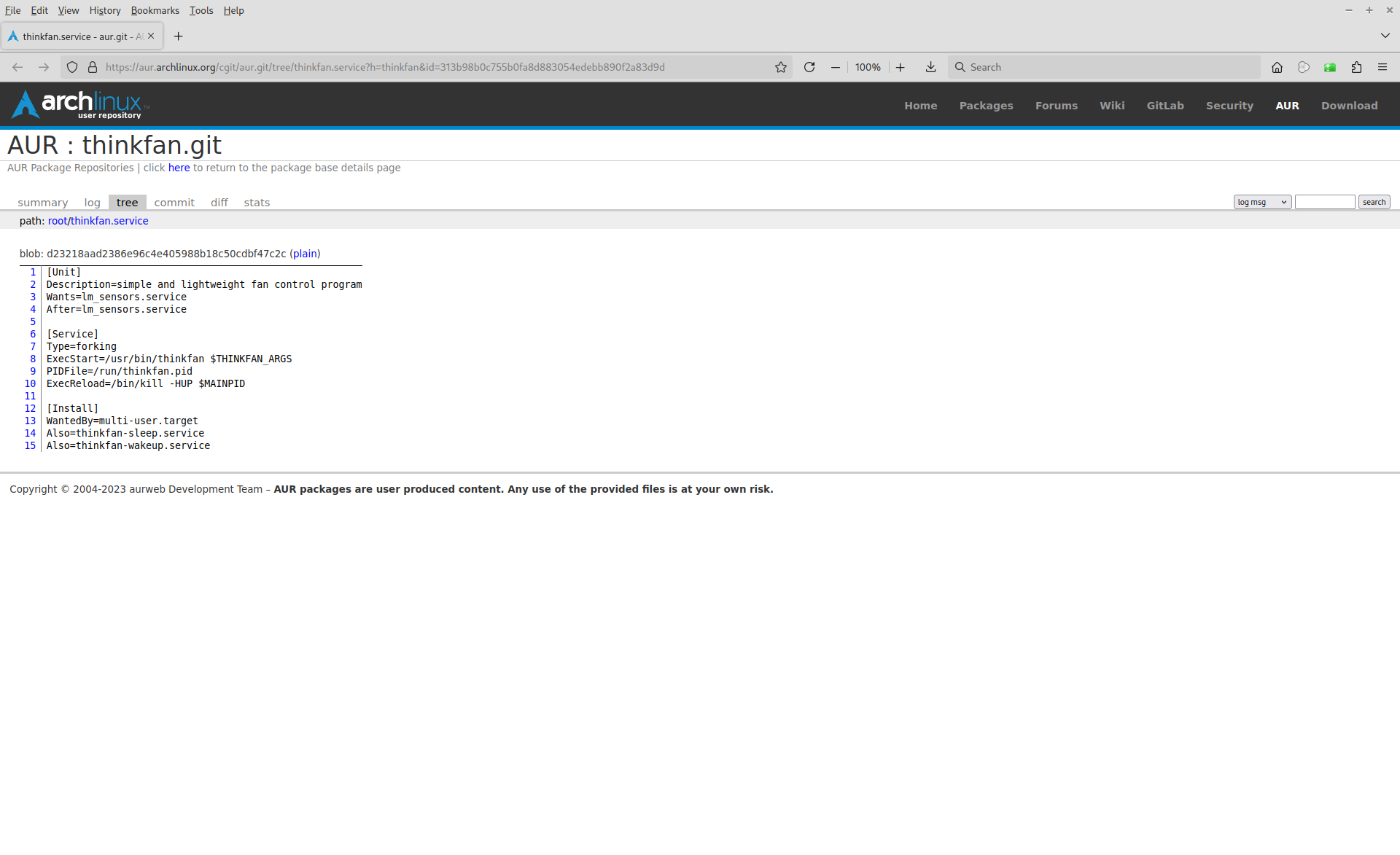Click the grey extension icon beside Home
Screen dimensions: 1400x855
click(1304, 67)
